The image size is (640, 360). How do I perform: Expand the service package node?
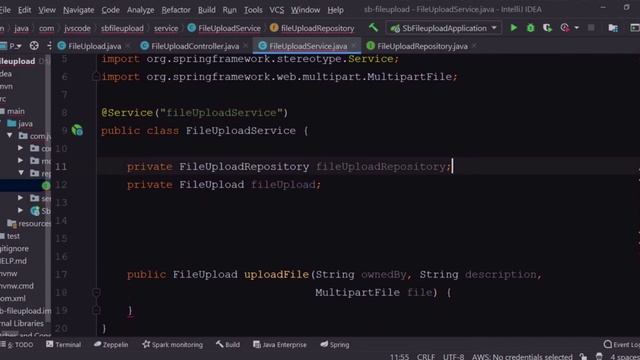pyautogui.click(x=20, y=198)
